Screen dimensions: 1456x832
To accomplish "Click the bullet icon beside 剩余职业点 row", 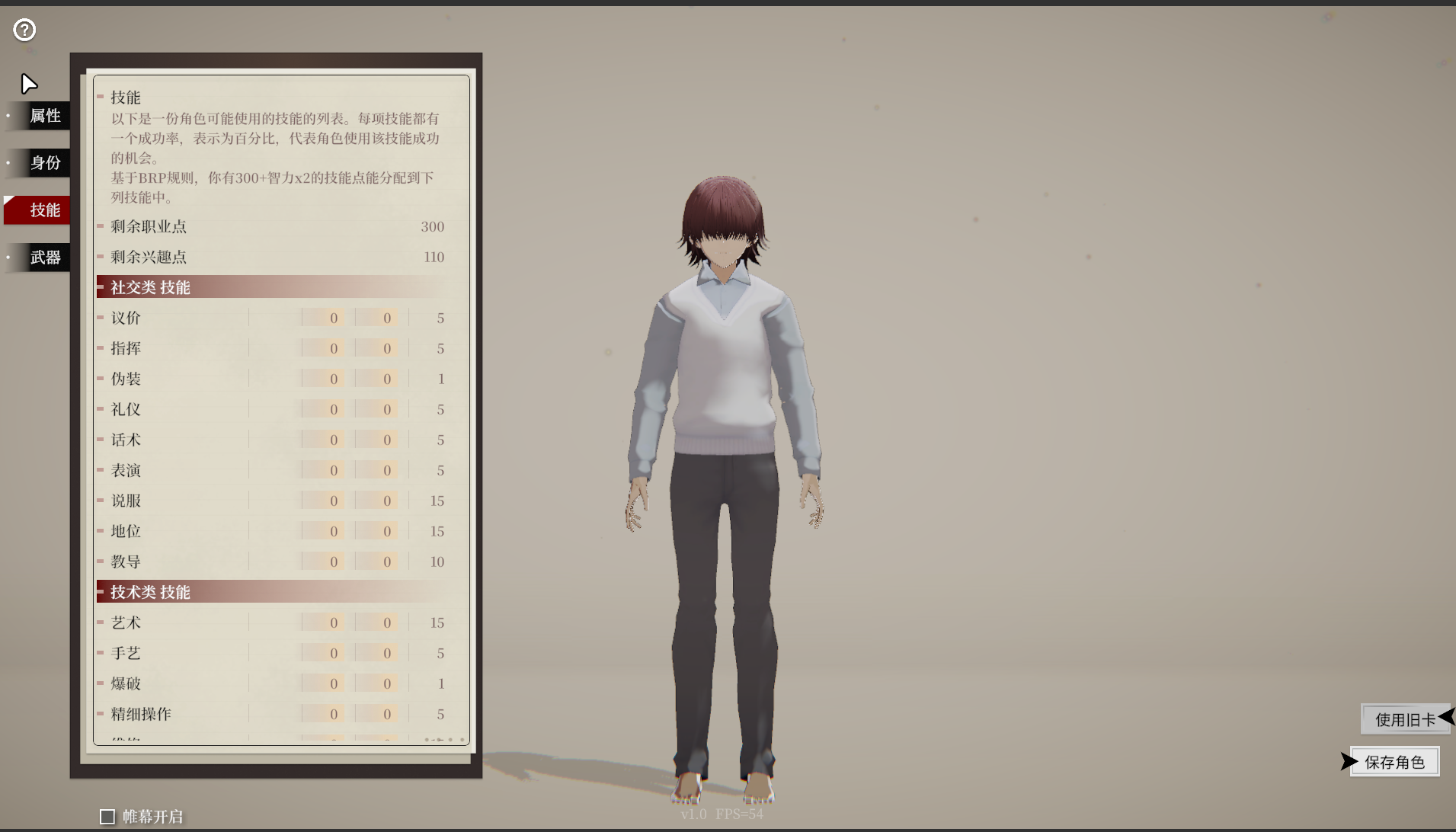I will (x=102, y=226).
